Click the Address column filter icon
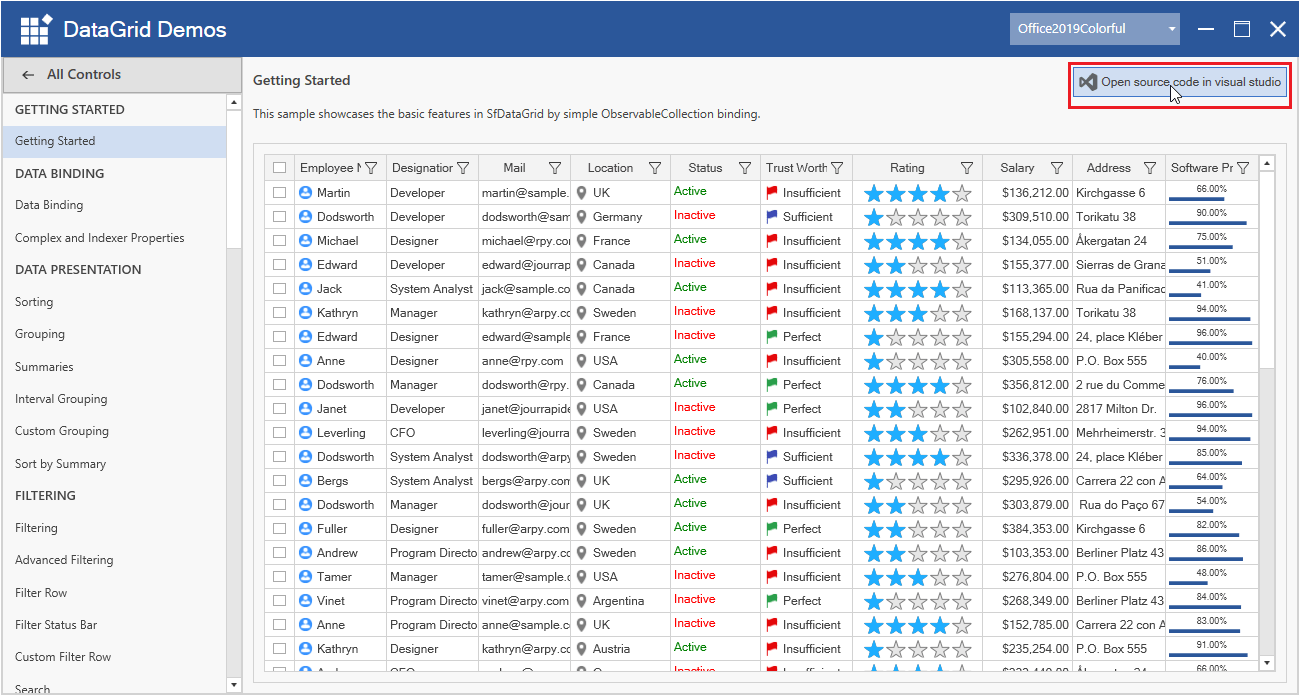Screen dimensions: 1300x696 click(1150, 168)
